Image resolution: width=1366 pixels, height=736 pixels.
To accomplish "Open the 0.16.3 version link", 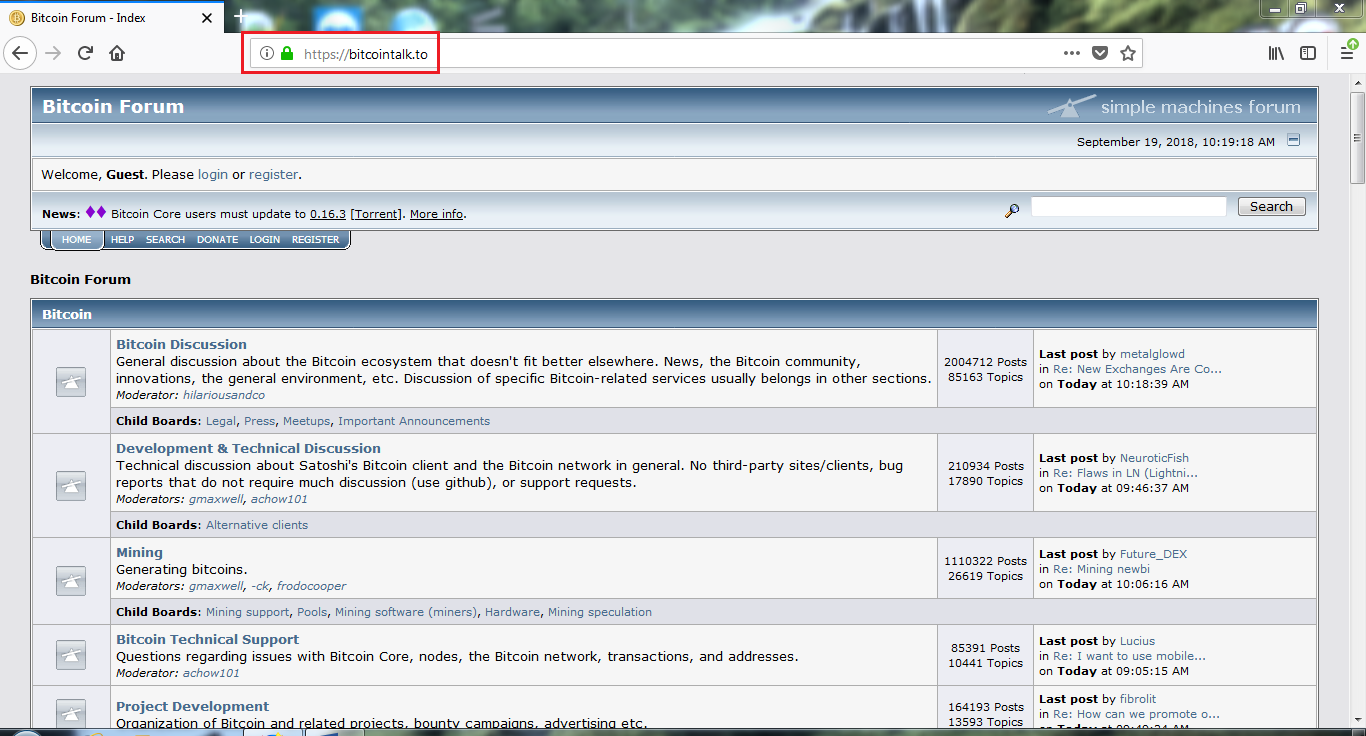I will tap(328, 214).
